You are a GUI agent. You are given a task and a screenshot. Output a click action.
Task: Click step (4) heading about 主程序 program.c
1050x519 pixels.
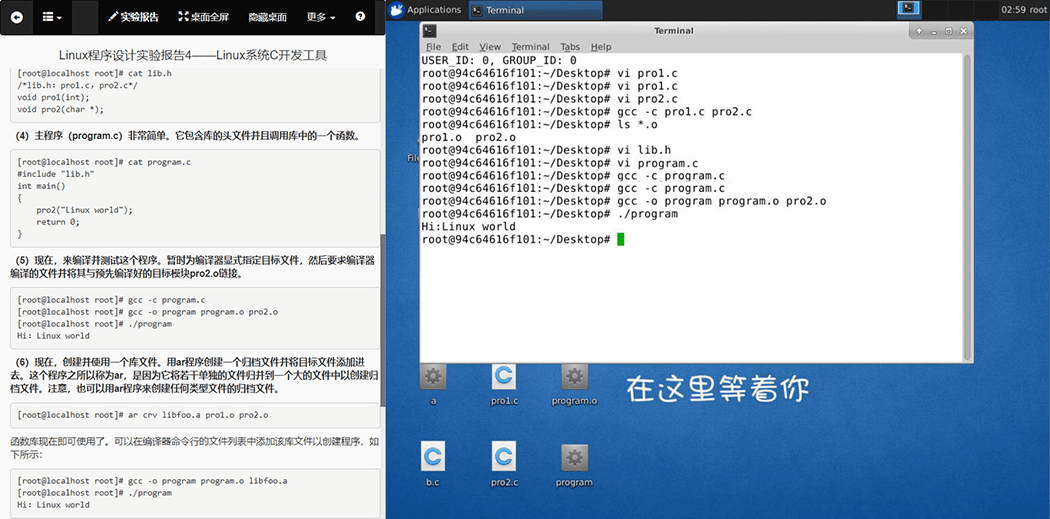click(188, 136)
